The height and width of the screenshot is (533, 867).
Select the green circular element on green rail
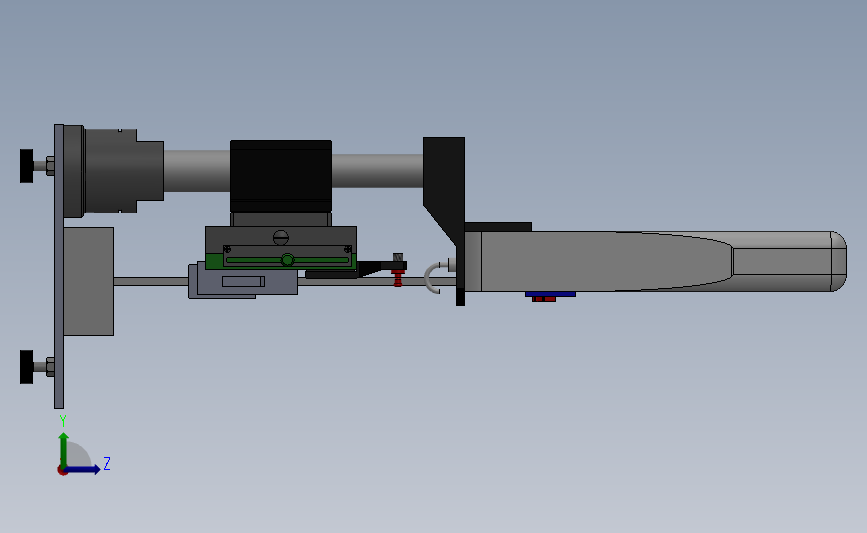click(x=288, y=260)
